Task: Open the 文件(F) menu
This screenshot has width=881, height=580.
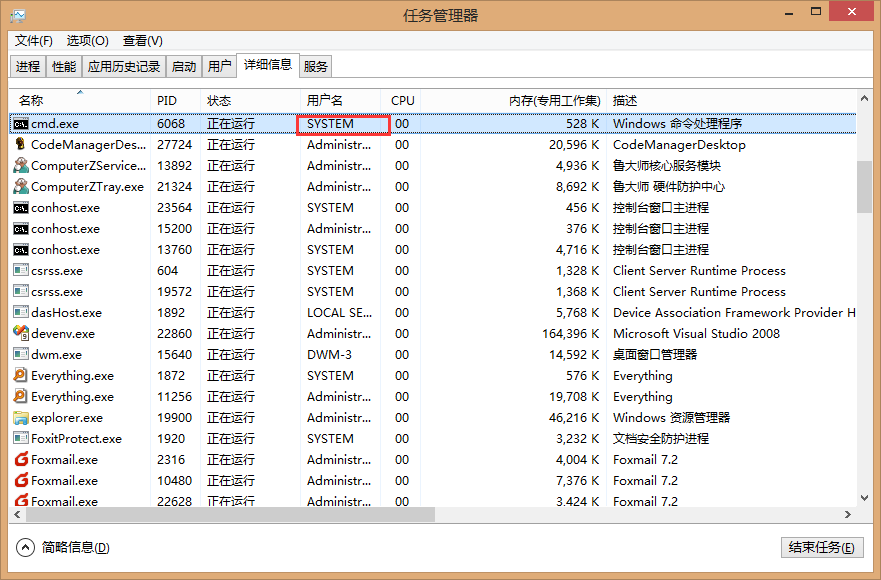Action: click(33, 40)
